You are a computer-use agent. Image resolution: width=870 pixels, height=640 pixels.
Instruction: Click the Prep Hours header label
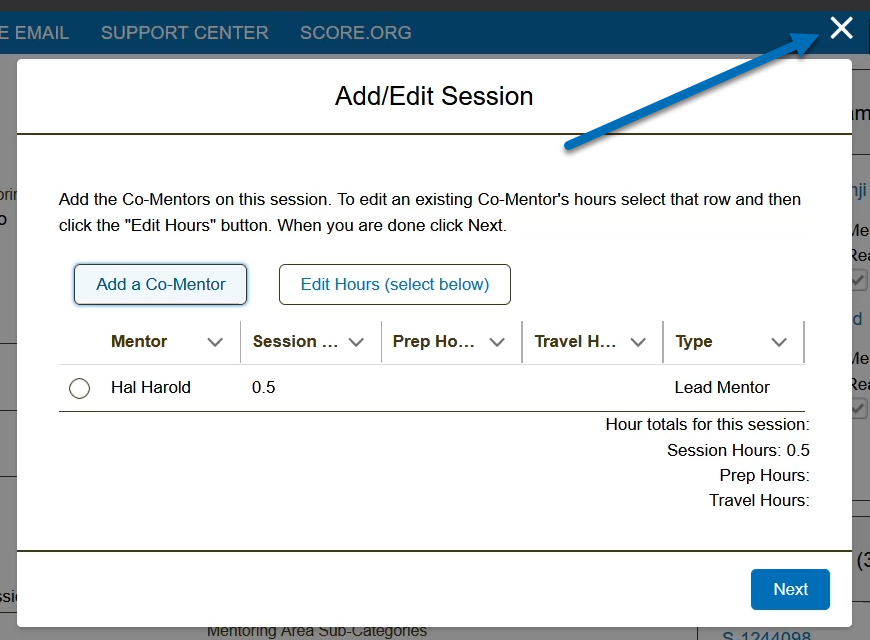click(x=433, y=341)
